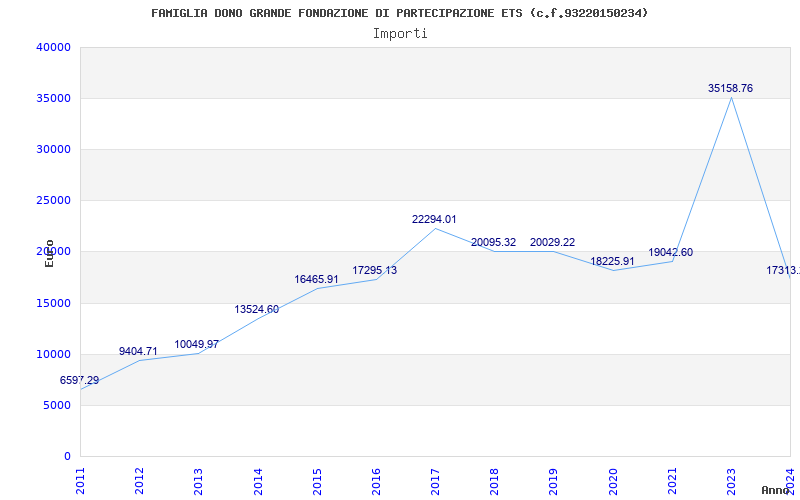The height and width of the screenshot is (500, 800).
Task: Select data label 10049.97
Action: pyautogui.click(x=196, y=344)
